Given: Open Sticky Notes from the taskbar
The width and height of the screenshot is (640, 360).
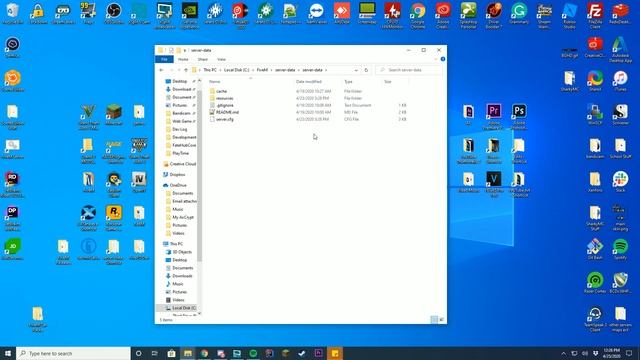Looking at the screenshot, I should (x=335, y=353).
